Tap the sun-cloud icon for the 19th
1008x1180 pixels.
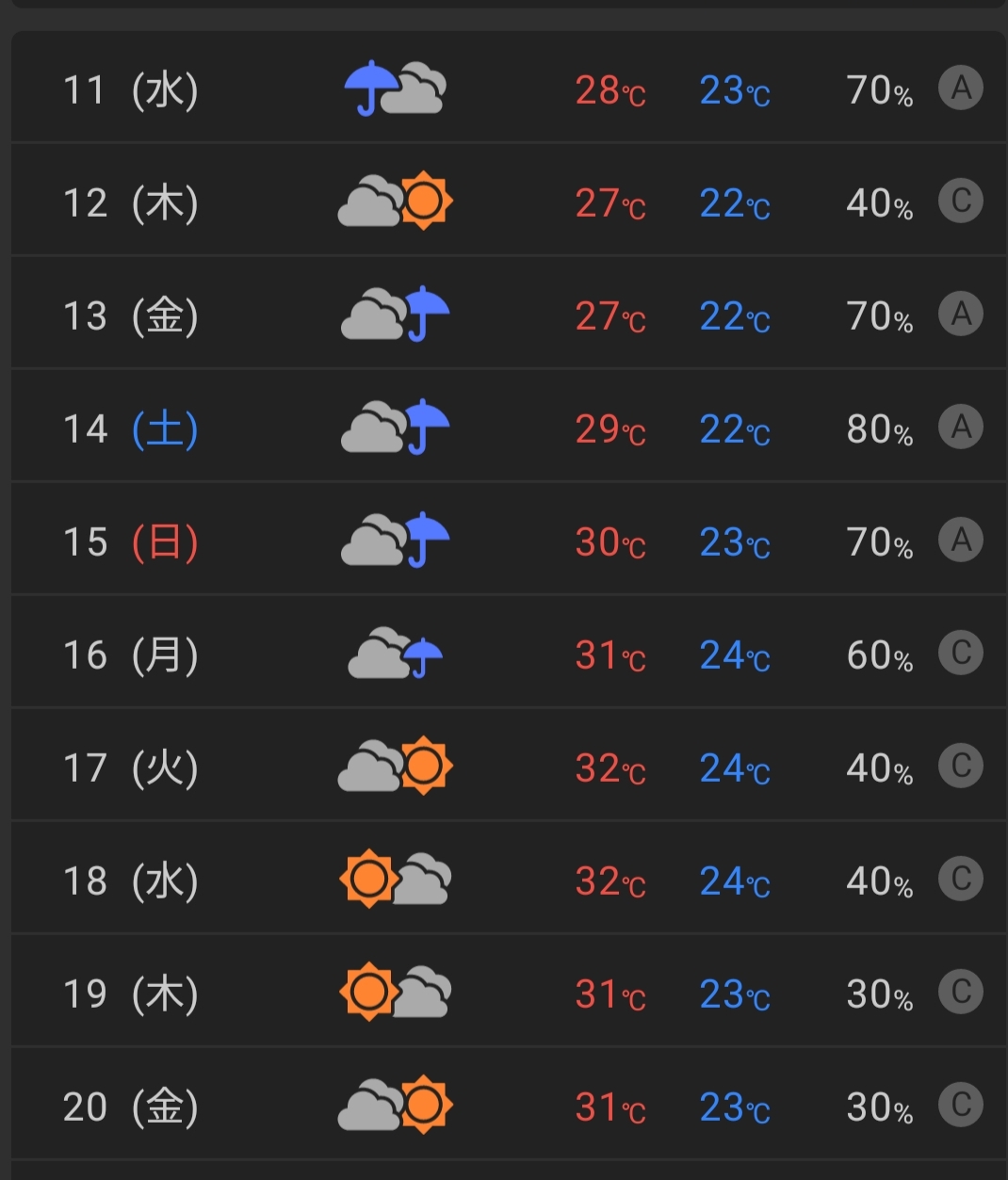pos(395,992)
